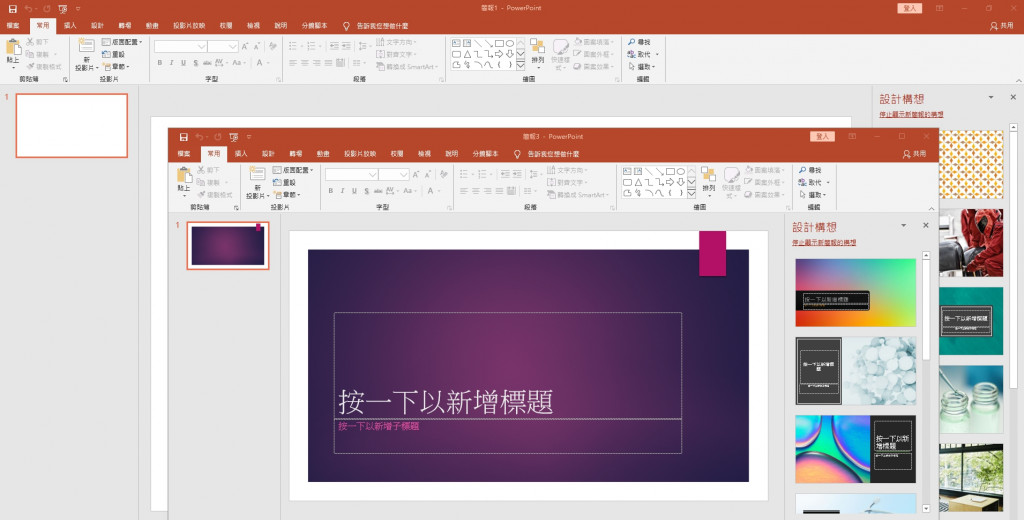Click 停止顯示新簡報的構想 link in 簡報3 pane
This screenshot has height=520, width=1024.
[x=824, y=242]
